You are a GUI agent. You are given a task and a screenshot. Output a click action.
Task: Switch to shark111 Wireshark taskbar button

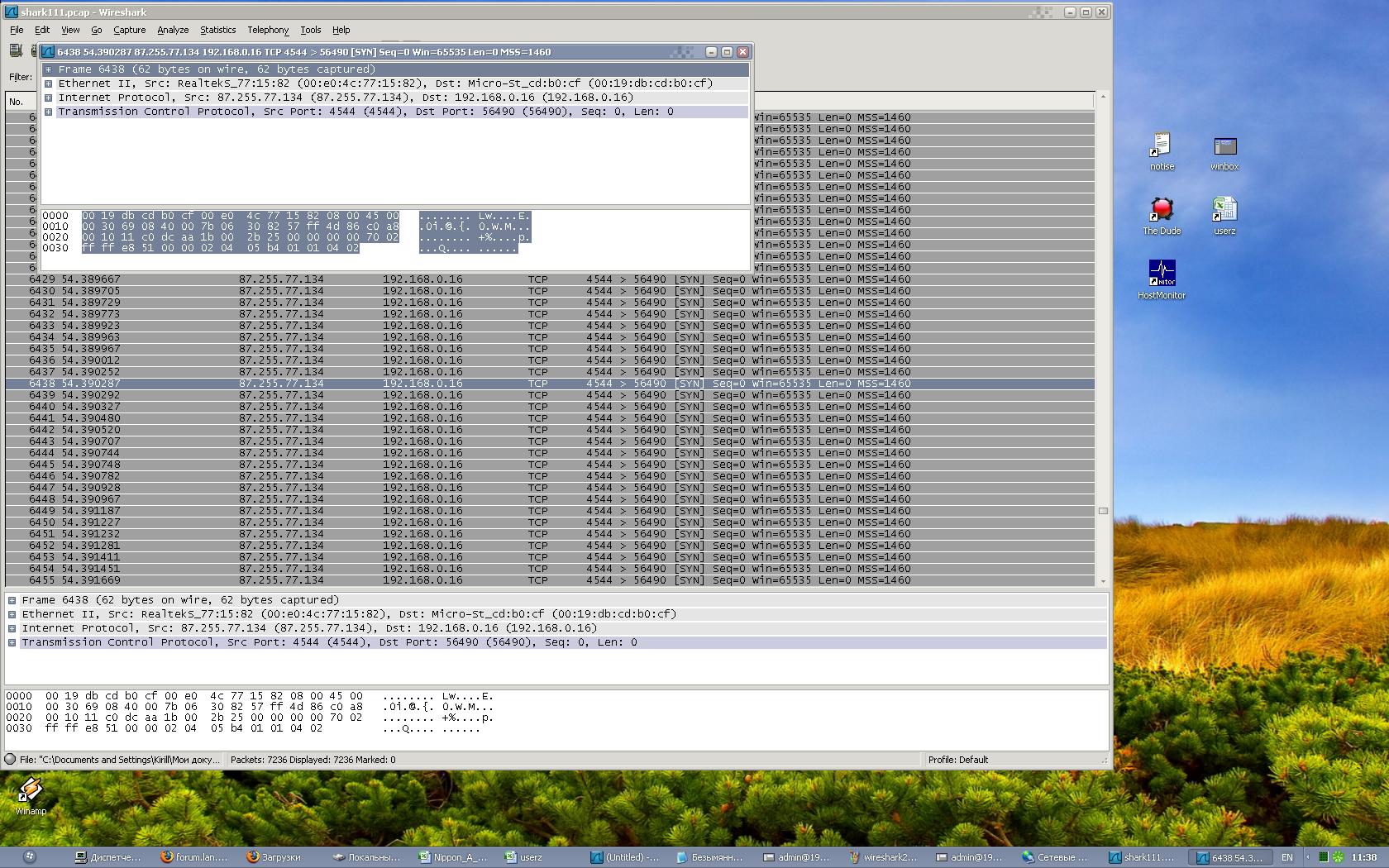1142,857
